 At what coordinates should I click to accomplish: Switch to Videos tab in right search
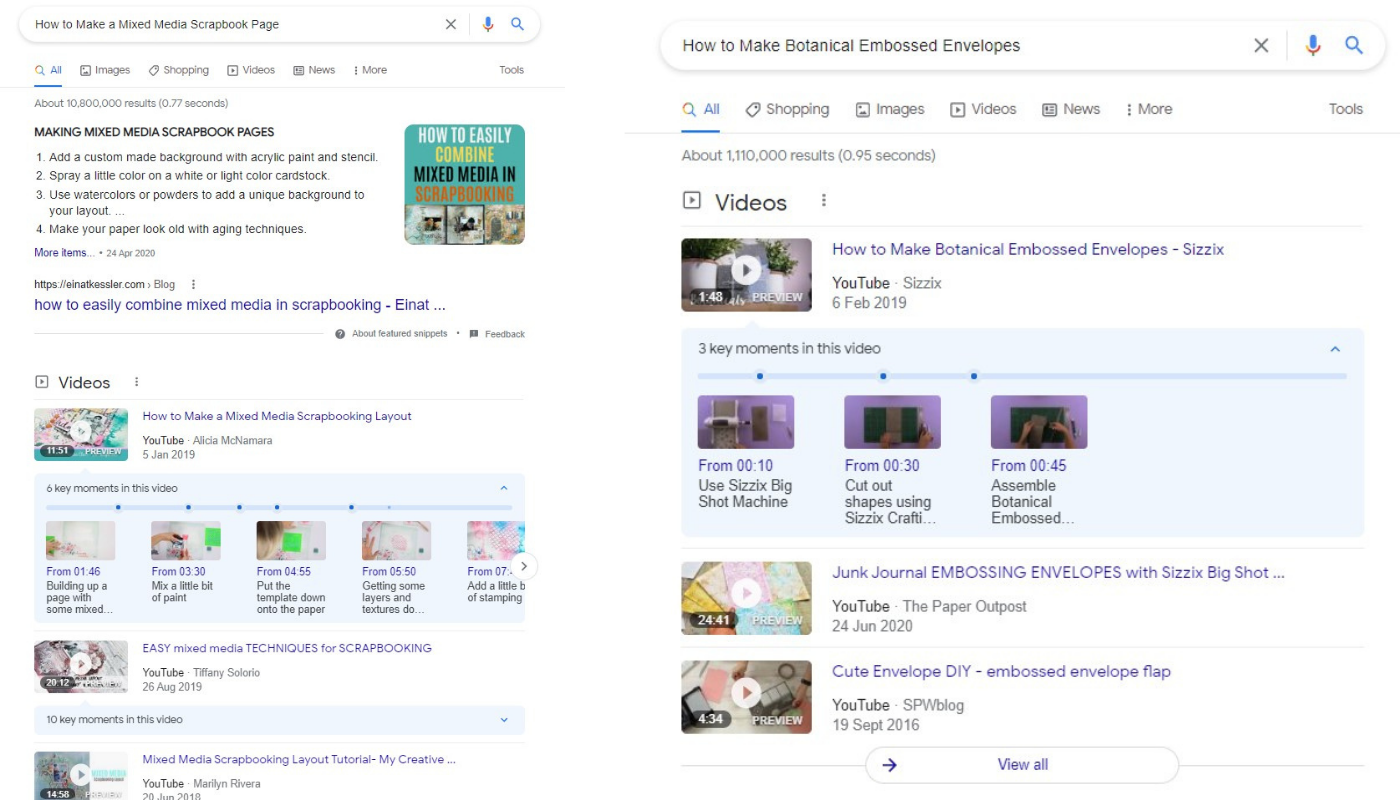click(x=983, y=109)
